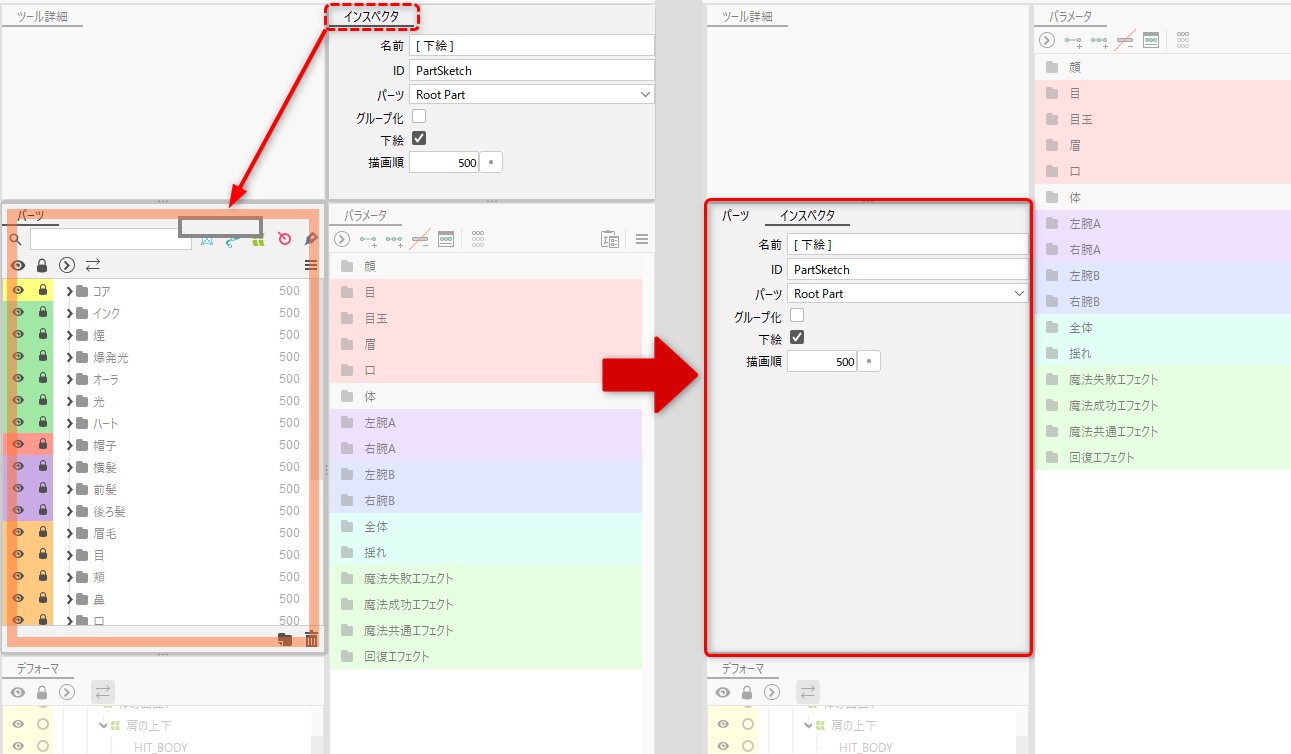Hide the コア part using its eye icon
Viewport: 1291px width, 754px height.
tap(17, 291)
